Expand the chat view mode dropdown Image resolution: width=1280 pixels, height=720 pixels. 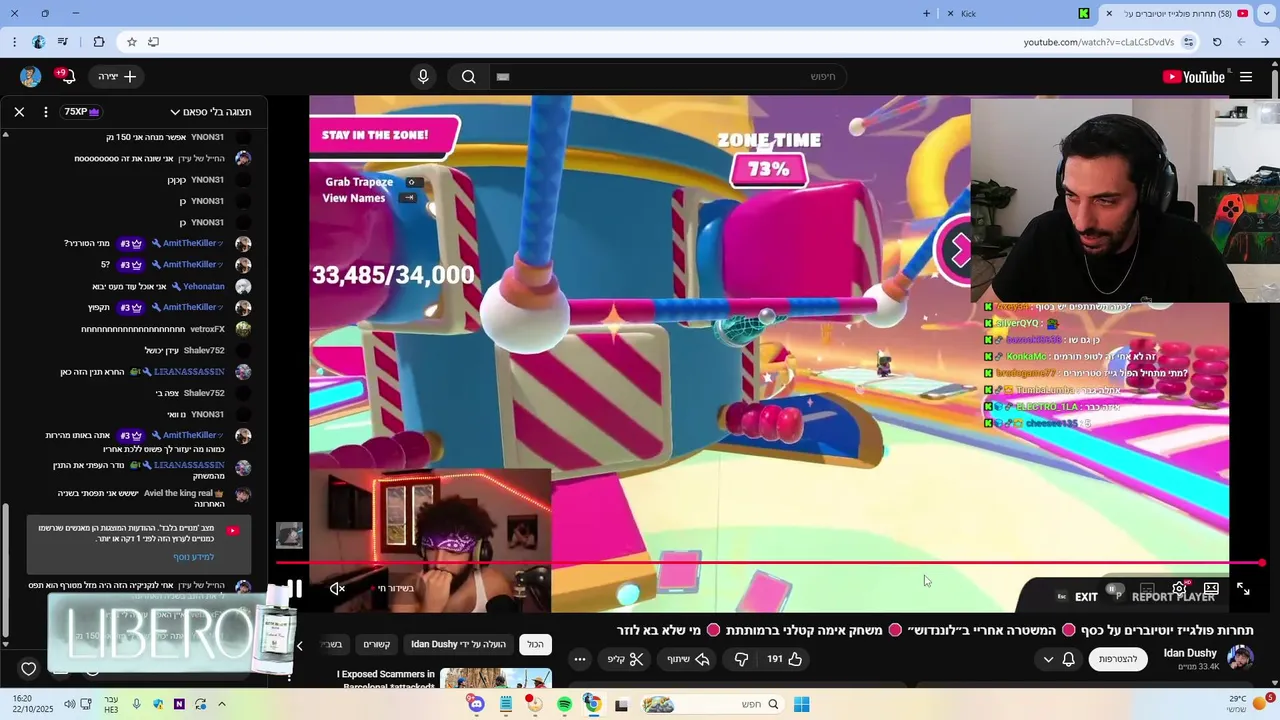(210, 112)
